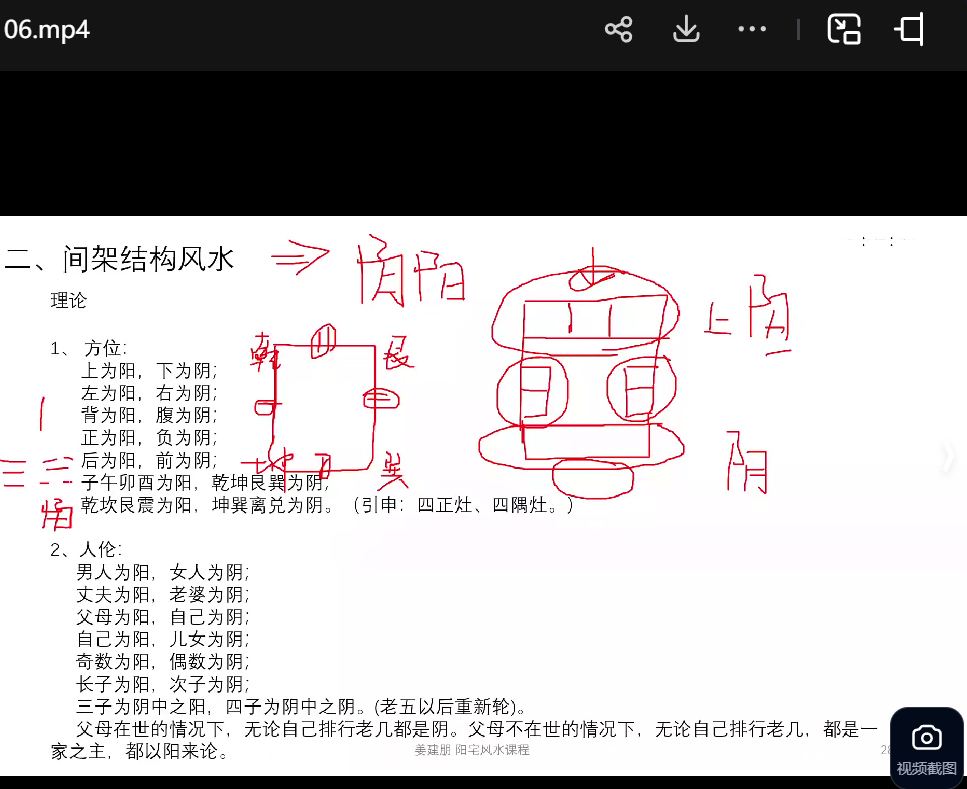Click the red handwritten 上阳 annotation

[748, 322]
